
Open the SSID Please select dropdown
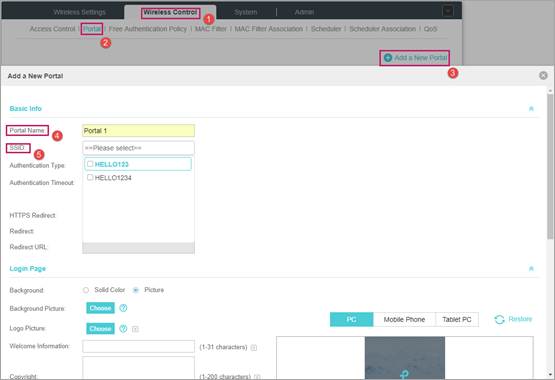(138, 148)
